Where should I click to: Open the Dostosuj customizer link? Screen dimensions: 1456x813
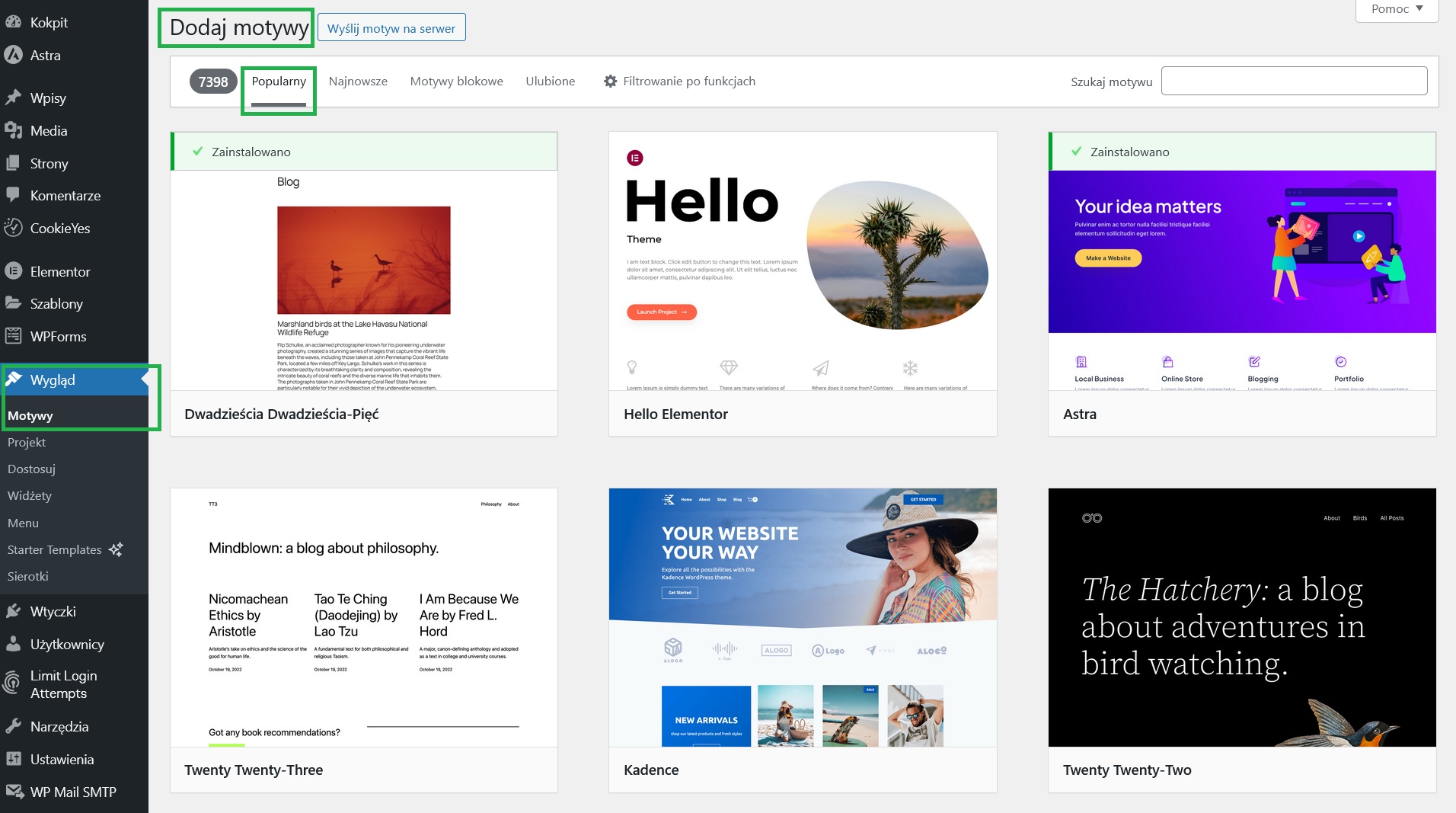(31, 469)
